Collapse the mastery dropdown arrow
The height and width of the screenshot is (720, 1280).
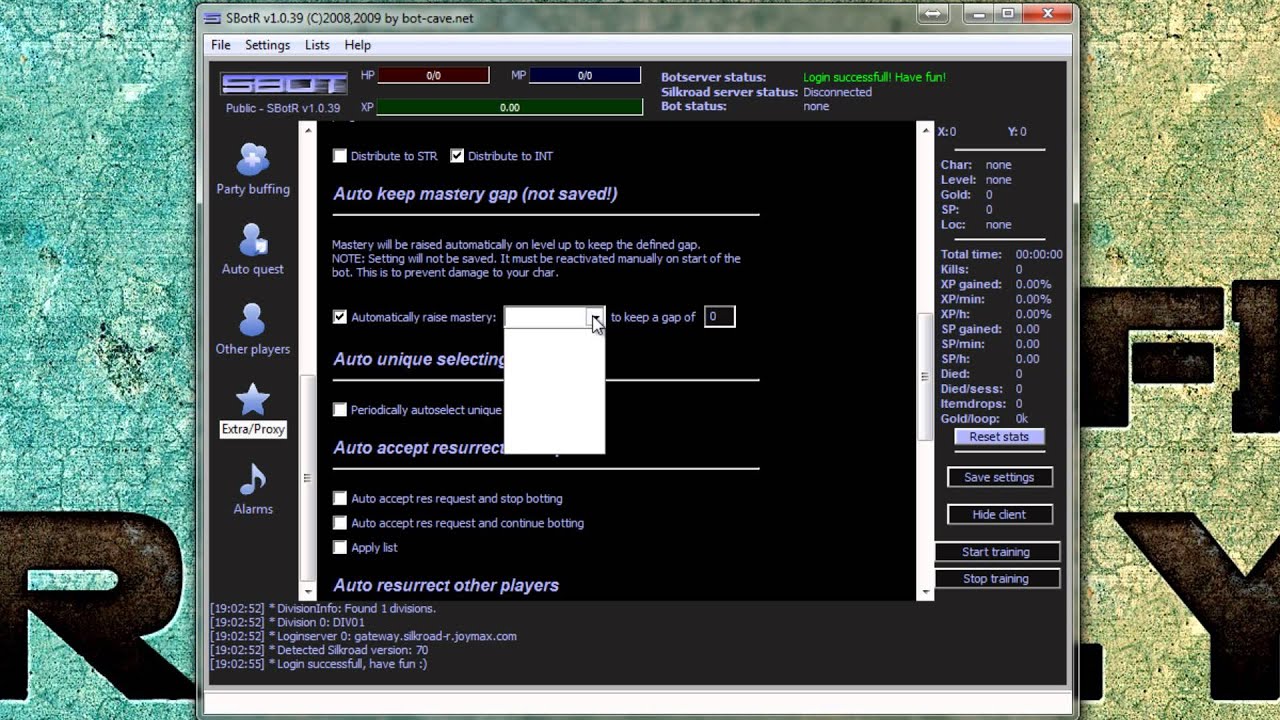(595, 317)
